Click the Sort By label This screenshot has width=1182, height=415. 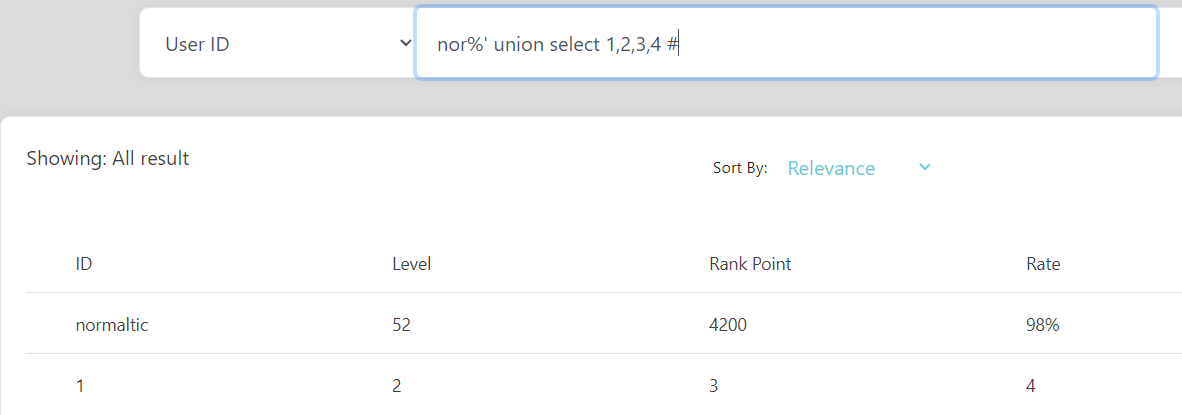coord(740,169)
